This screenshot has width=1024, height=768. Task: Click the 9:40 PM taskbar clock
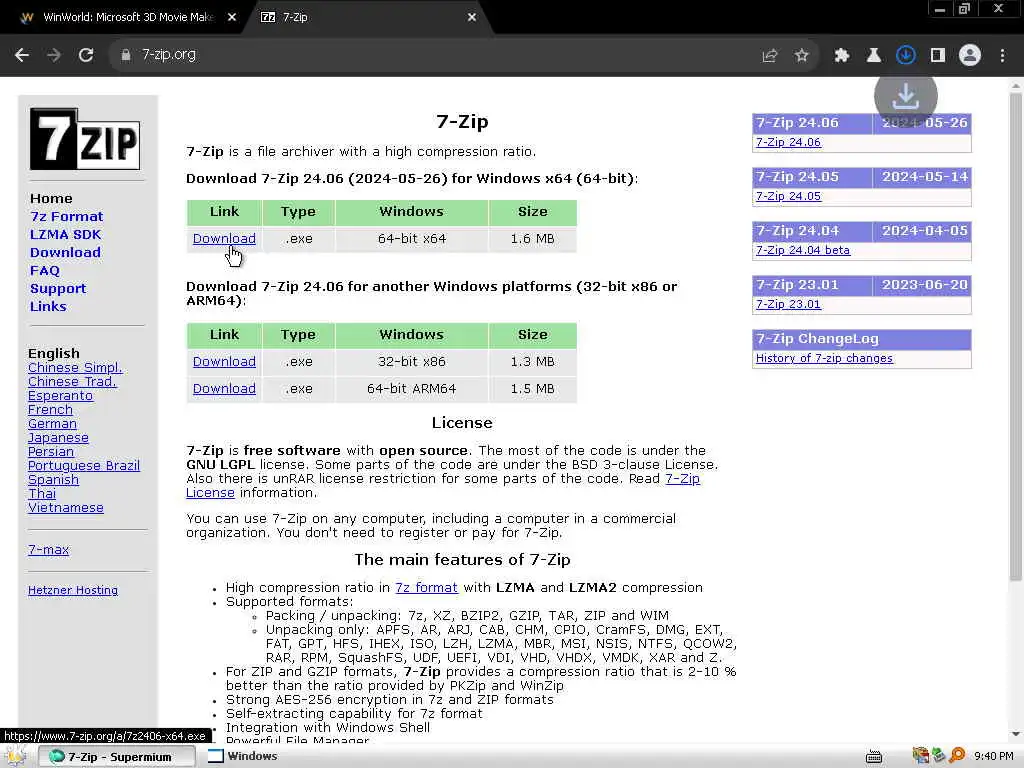tap(994, 756)
